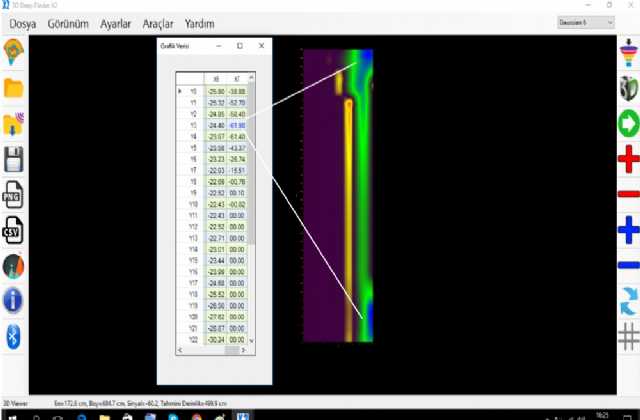Click the Windows Start button
Screen dimensions: 640x420
8,414
